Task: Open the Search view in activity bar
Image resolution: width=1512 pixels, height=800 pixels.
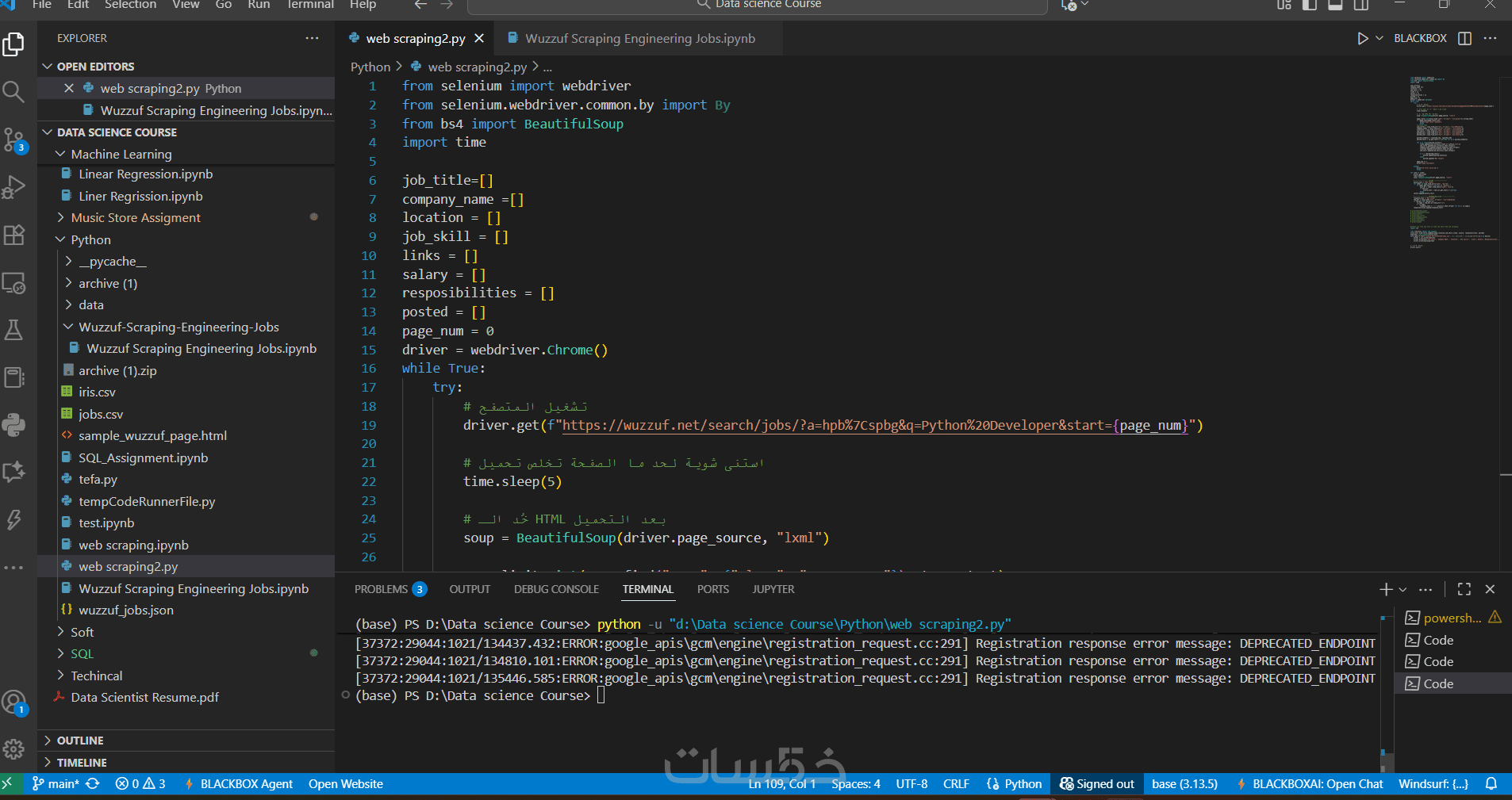Action: 13,92
